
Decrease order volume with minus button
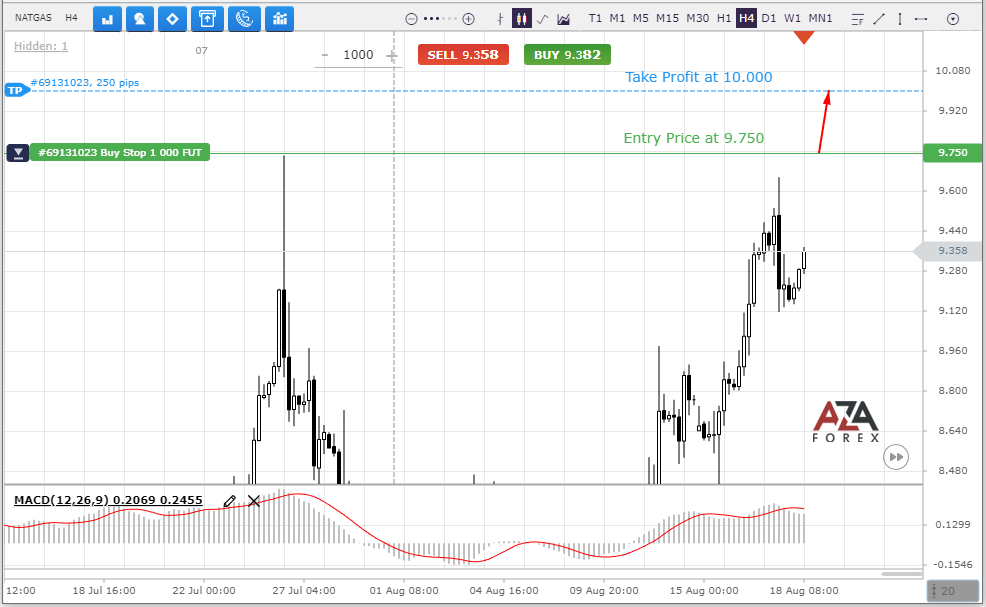click(325, 55)
